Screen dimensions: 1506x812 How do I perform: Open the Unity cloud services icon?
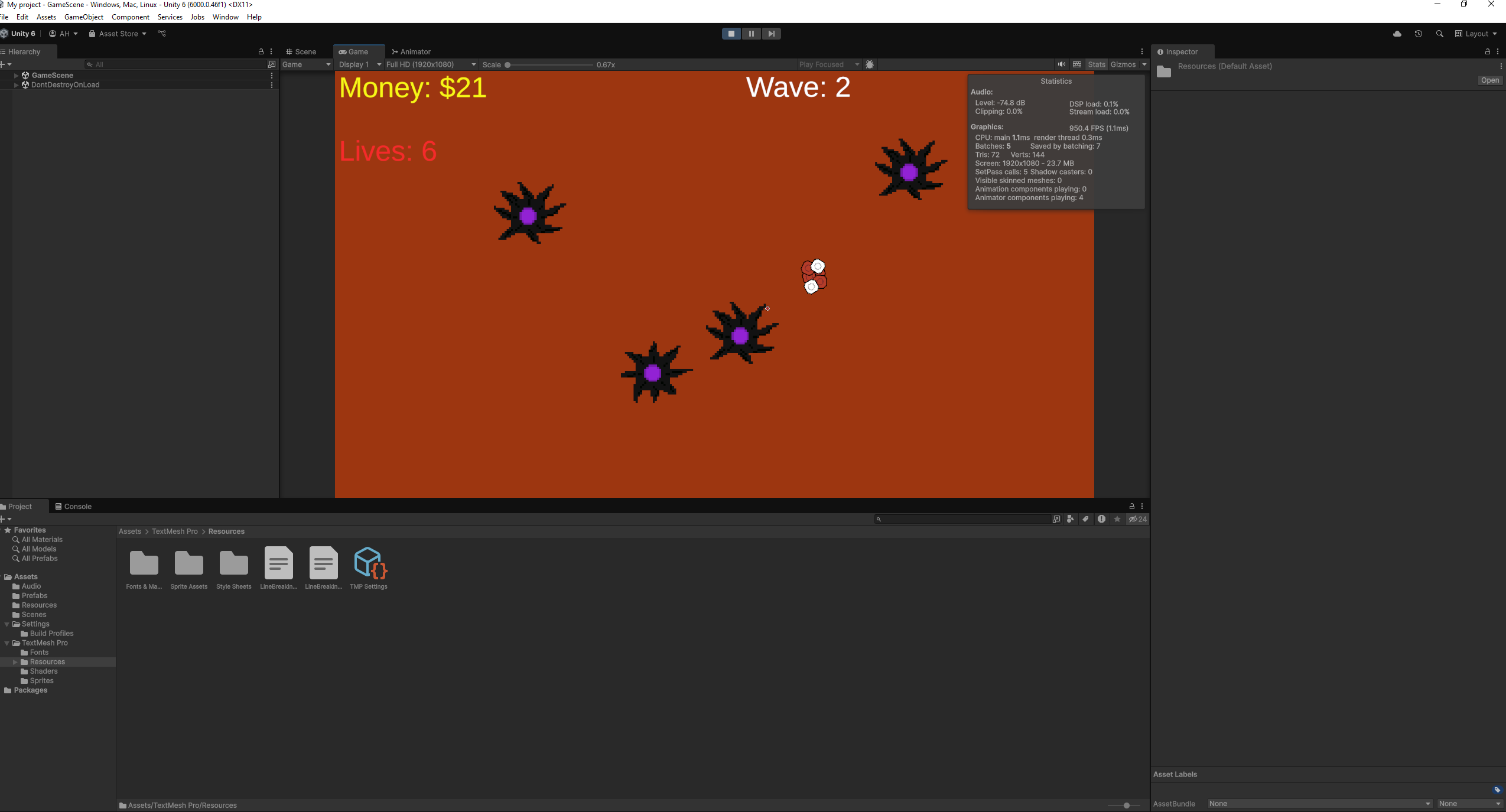1397,34
